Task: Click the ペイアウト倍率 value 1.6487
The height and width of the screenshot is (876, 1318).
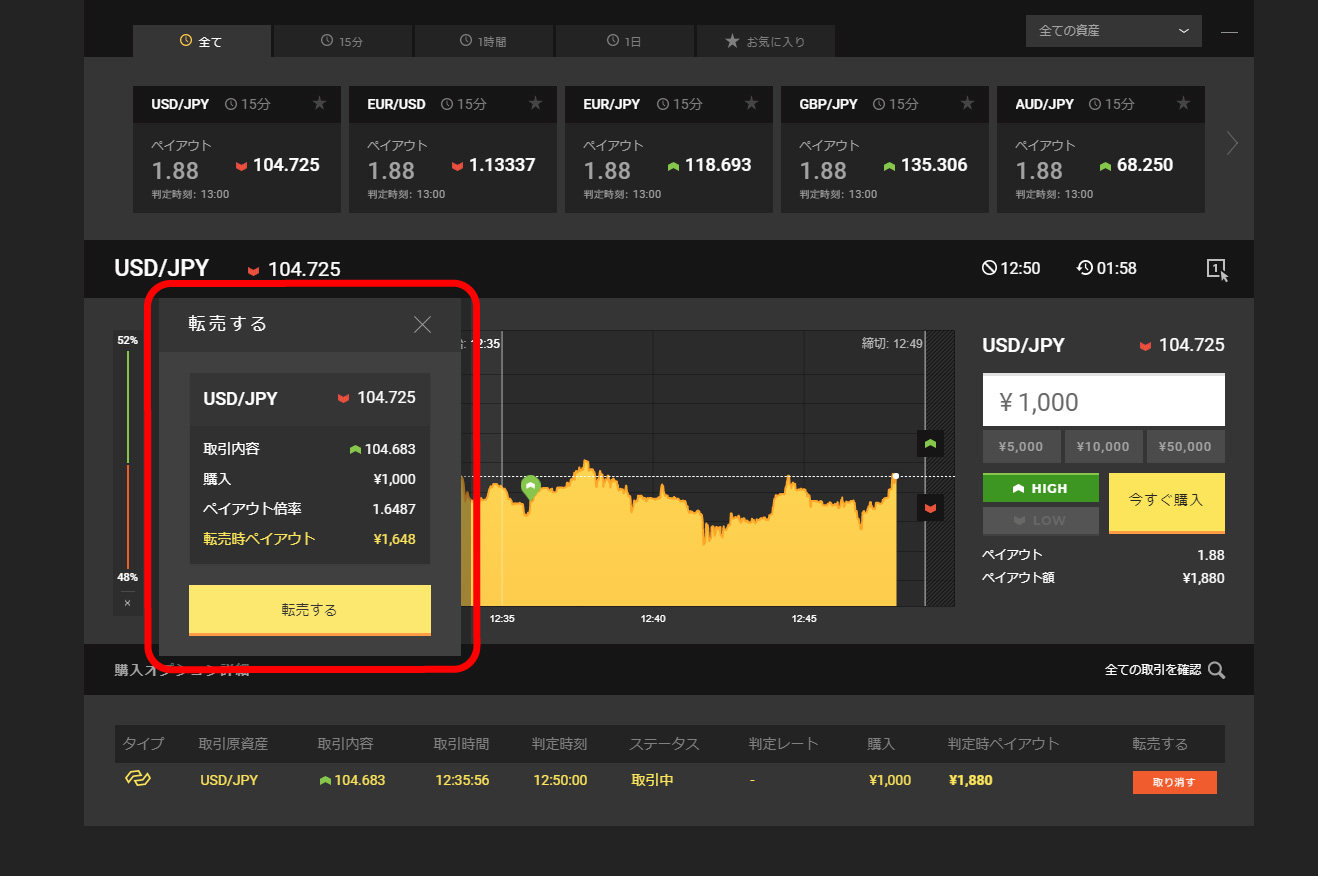Action: point(394,509)
